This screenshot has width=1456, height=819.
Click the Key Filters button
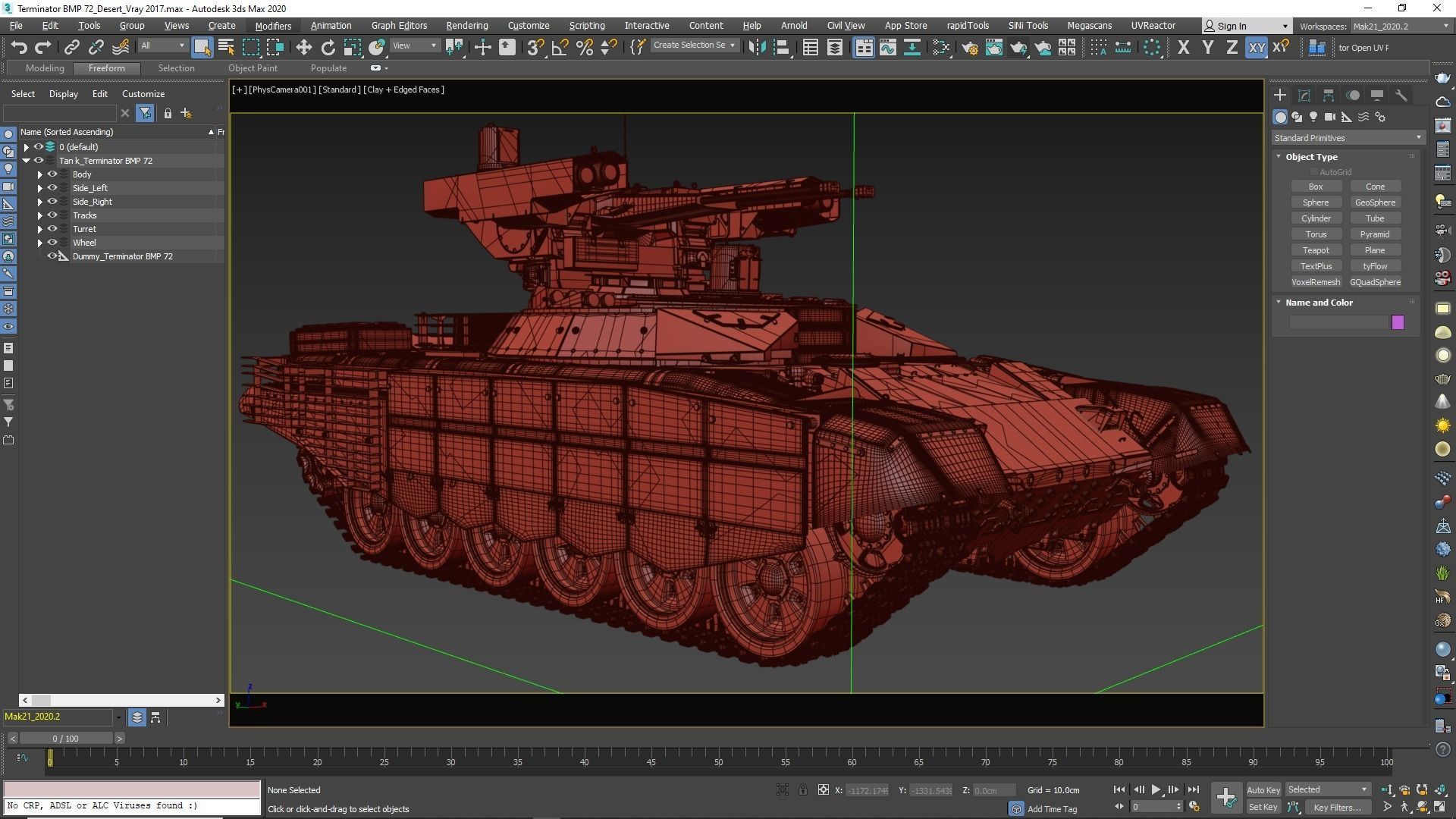click(x=1337, y=807)
